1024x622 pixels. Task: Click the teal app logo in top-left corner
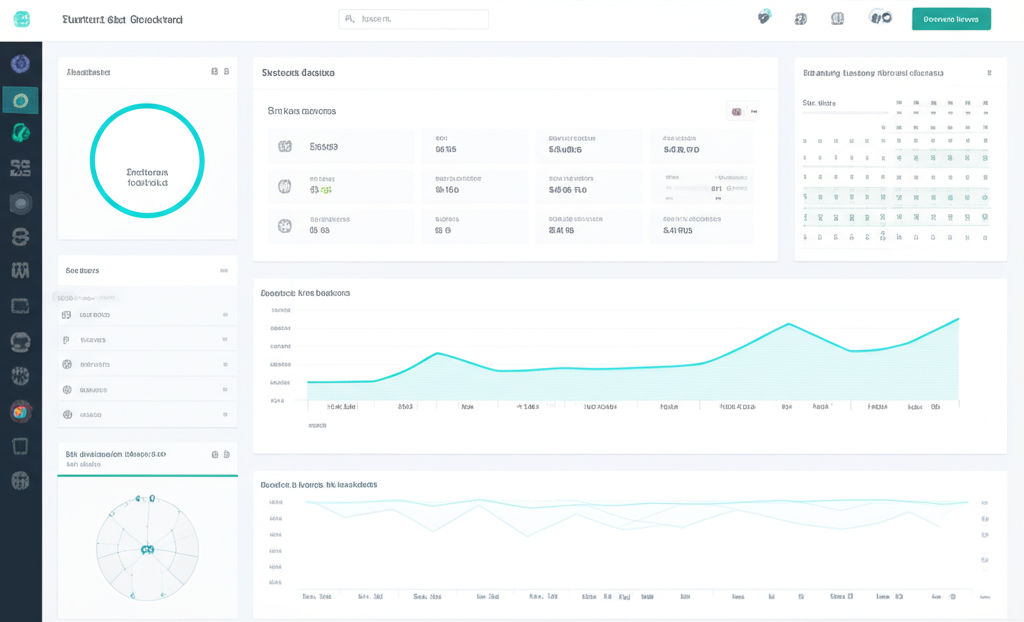[x=21, y=19]
